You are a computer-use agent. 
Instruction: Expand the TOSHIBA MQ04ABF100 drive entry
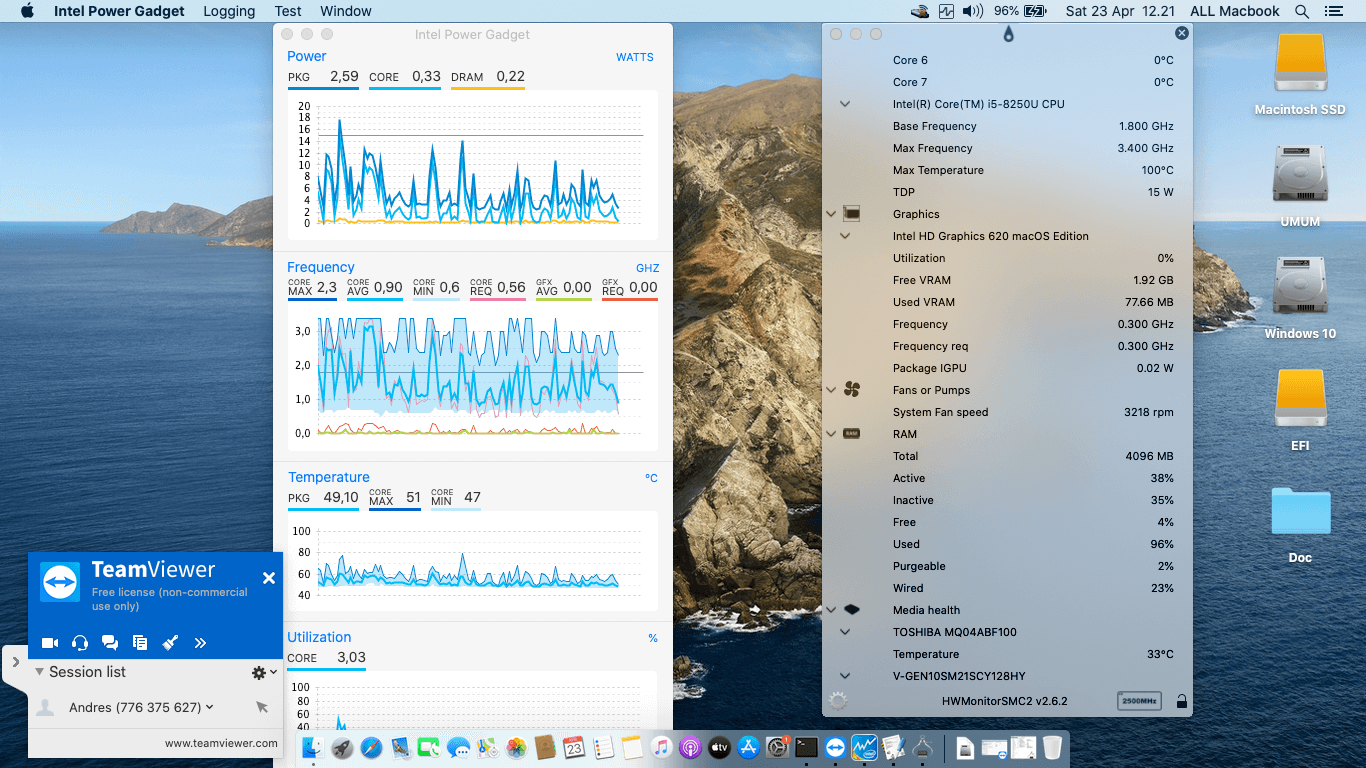[845, 631]
